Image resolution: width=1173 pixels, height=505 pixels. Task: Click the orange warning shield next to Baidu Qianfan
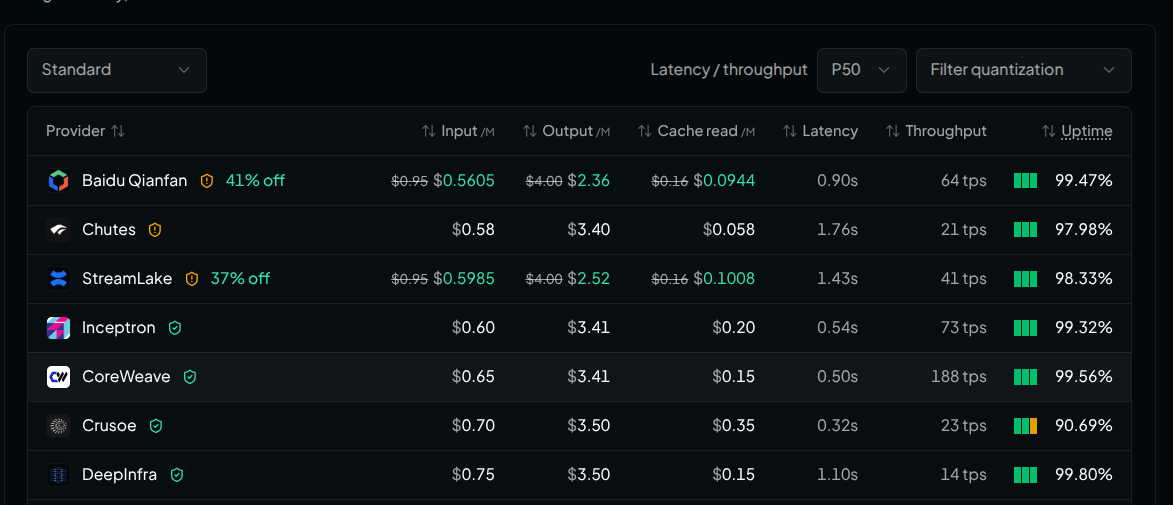(x=207, y=180)
